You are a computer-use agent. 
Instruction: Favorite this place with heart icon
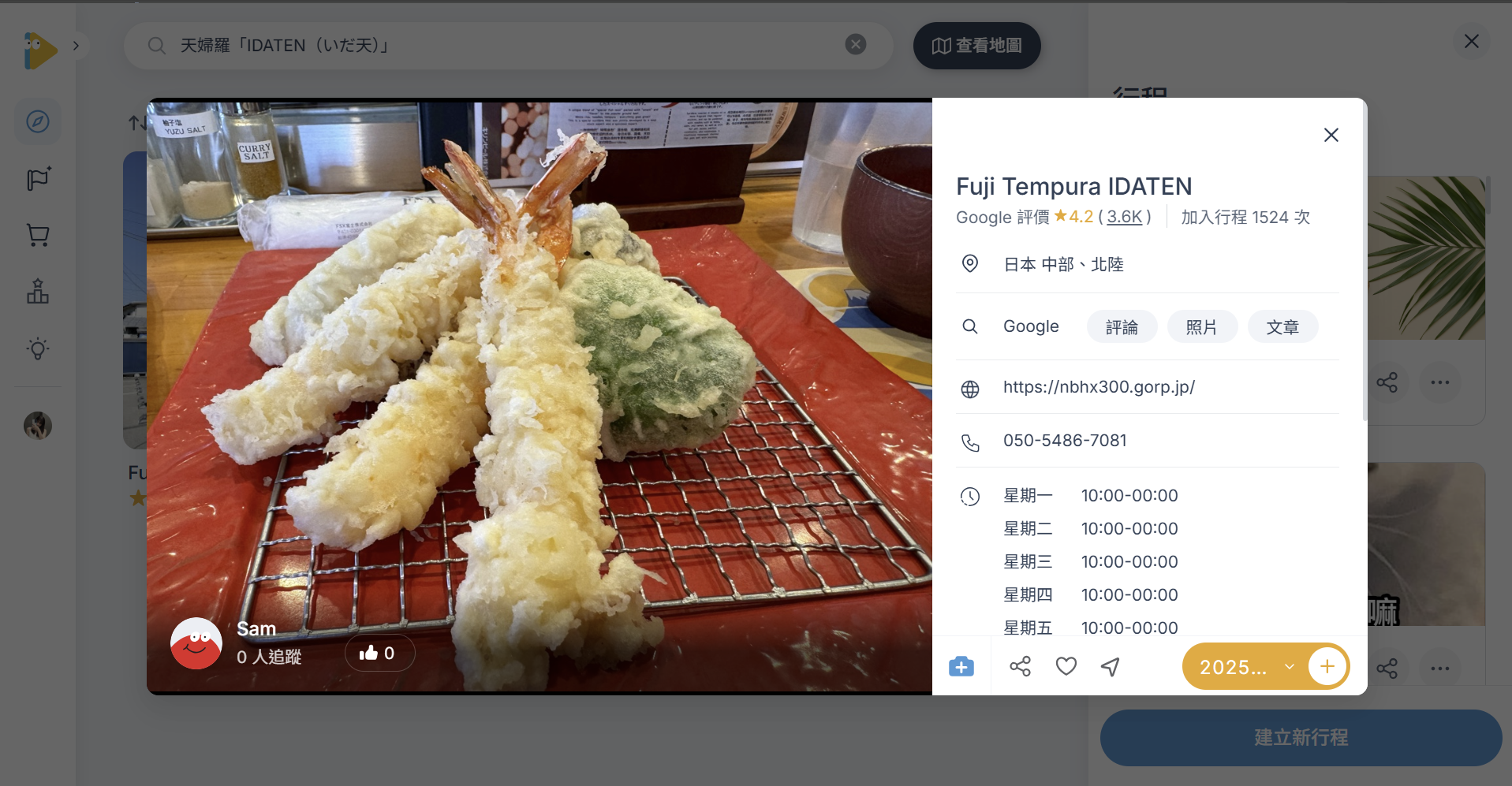1066,667
